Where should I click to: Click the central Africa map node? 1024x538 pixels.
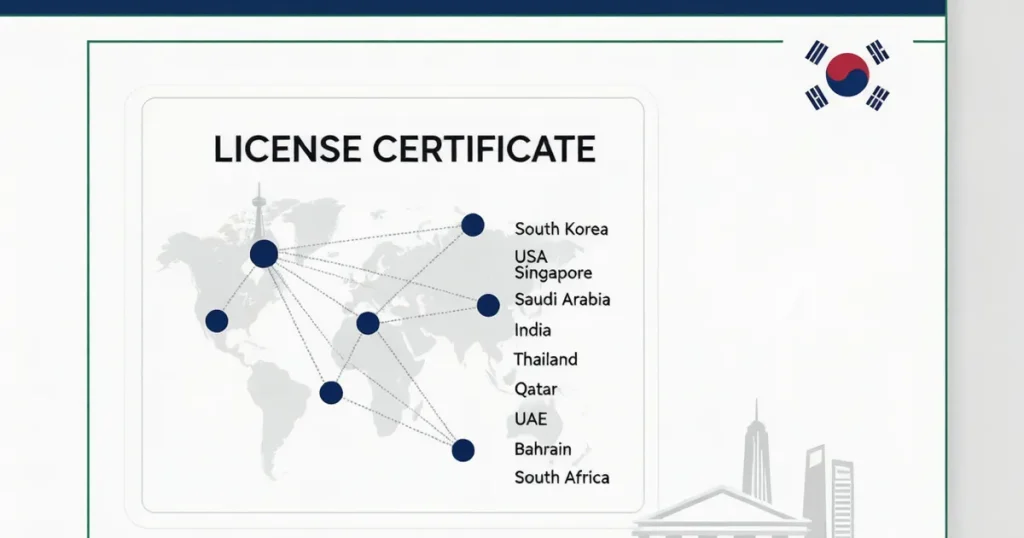[368, 323]
